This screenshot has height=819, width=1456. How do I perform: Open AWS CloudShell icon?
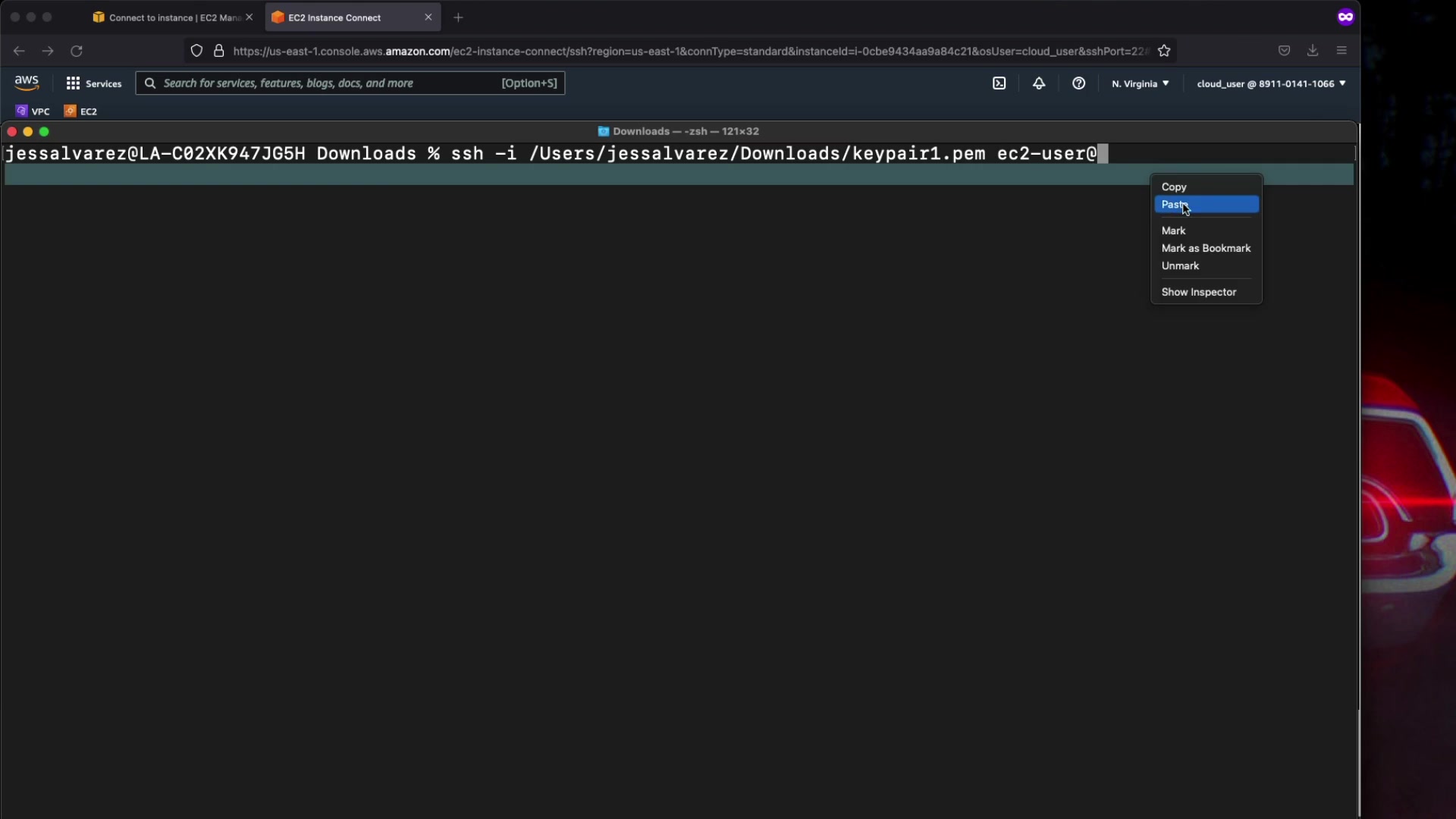pyautogui.click(x=999, y=83)
